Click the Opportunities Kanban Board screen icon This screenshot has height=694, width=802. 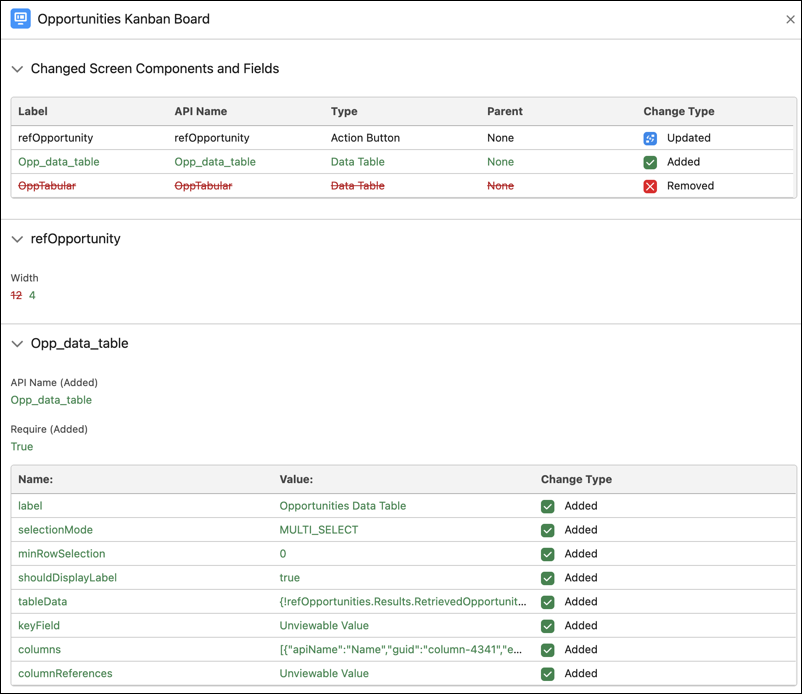click(x=20, y=19)
